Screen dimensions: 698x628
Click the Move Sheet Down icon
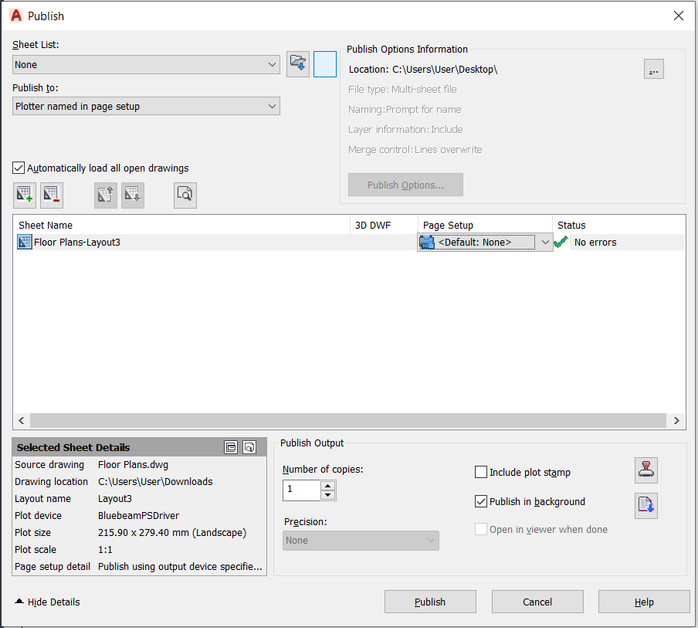(133, 195)
